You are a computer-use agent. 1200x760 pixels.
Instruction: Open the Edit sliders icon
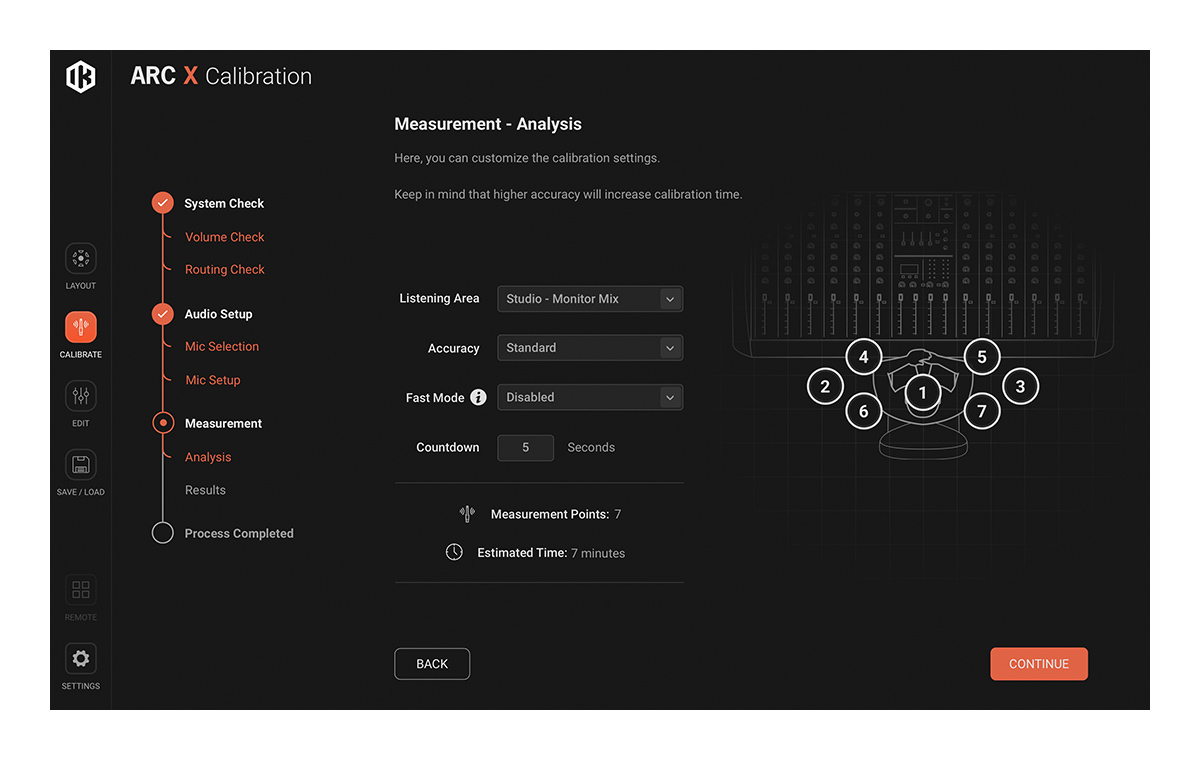pyautogui.click(x=81, y=396)
